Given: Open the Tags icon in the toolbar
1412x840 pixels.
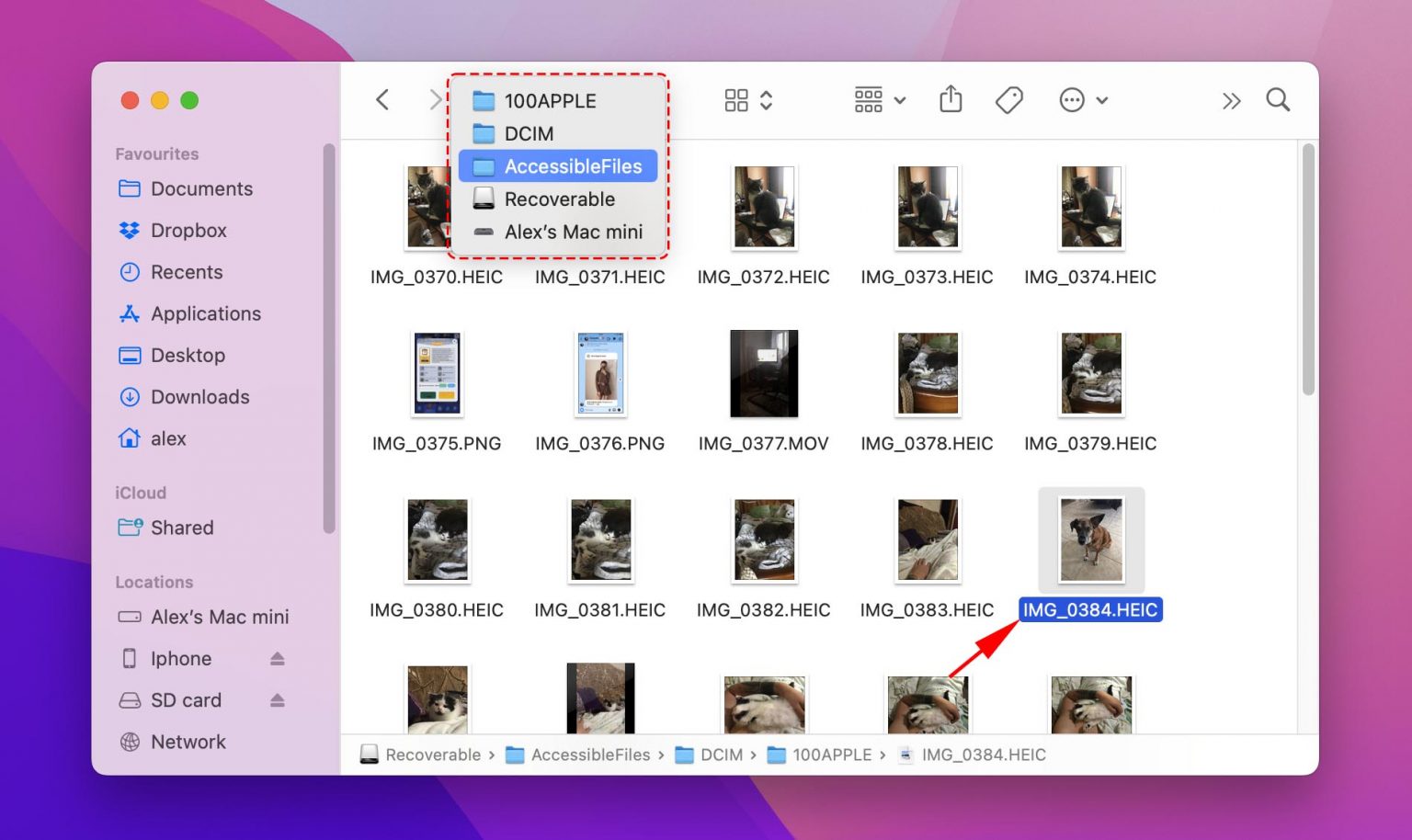Looking at the screenshot, I should [1008, 100].
